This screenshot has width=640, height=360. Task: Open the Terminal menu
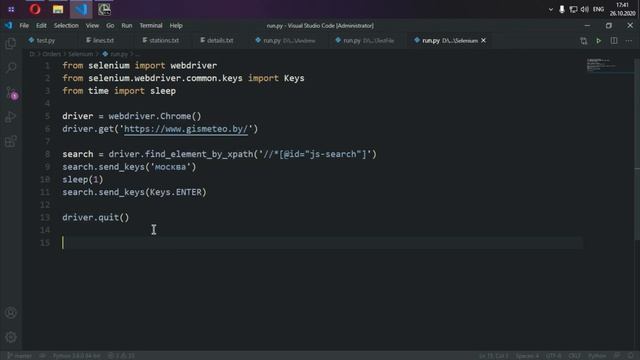[151, 25]
